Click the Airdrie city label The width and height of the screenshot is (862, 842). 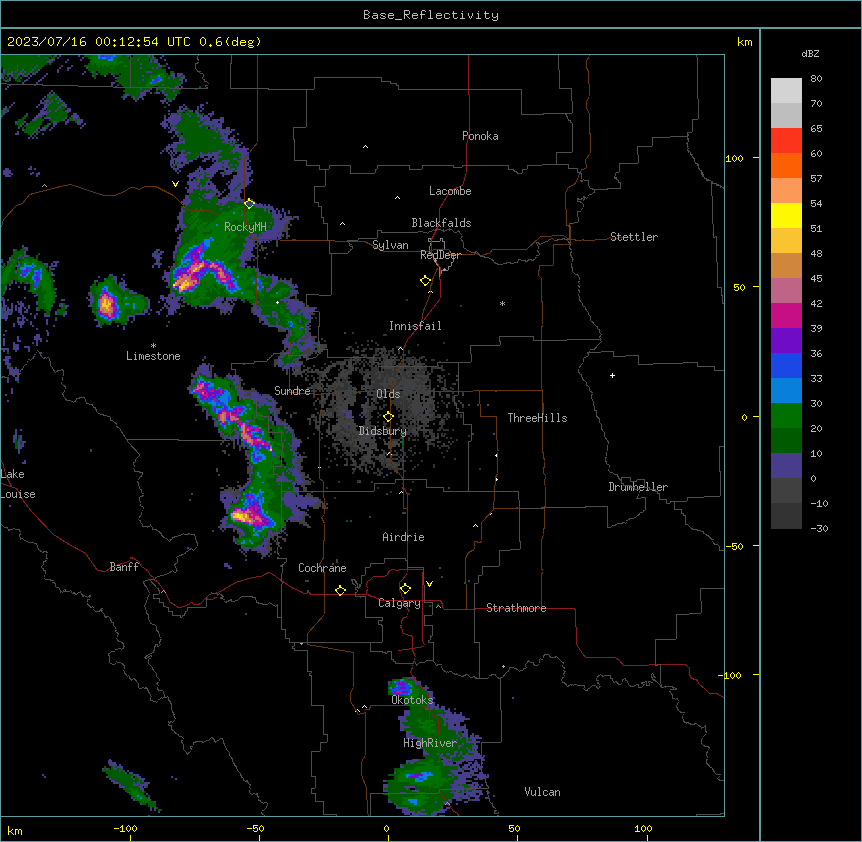coord(403,537)
